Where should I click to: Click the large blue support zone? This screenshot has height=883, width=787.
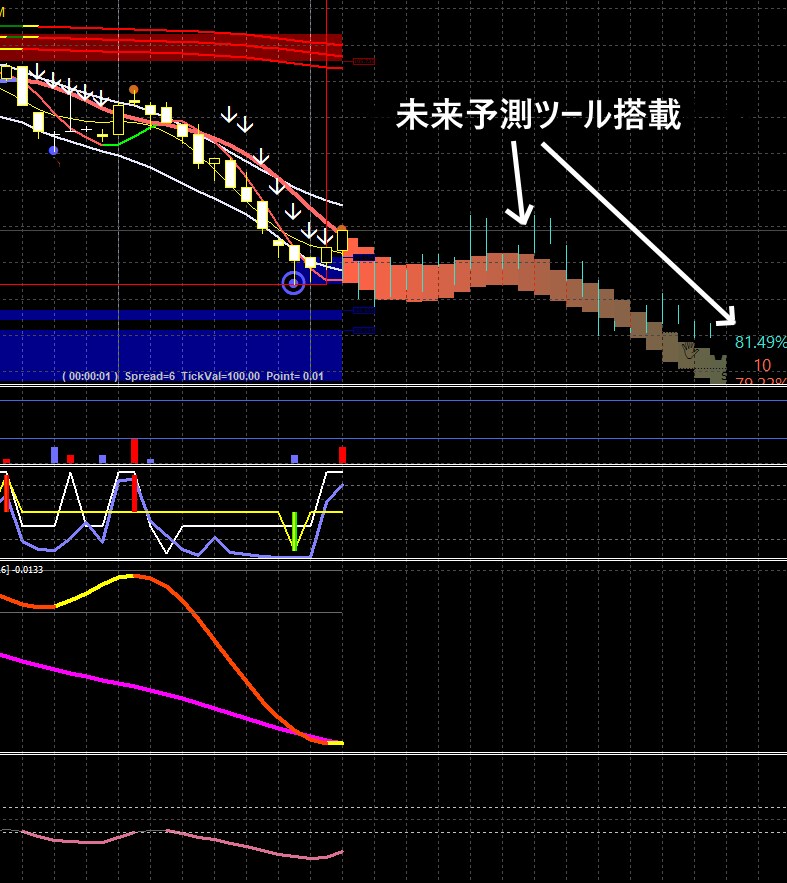pos(171,356)
